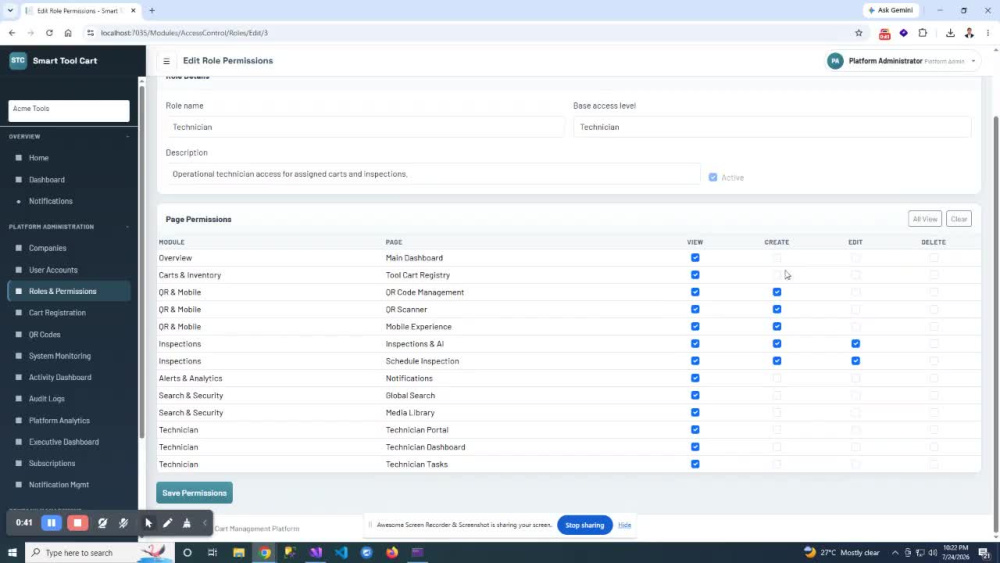Click the Description input field
Viewport: 1000px width, 563px height.
point(432,174)
